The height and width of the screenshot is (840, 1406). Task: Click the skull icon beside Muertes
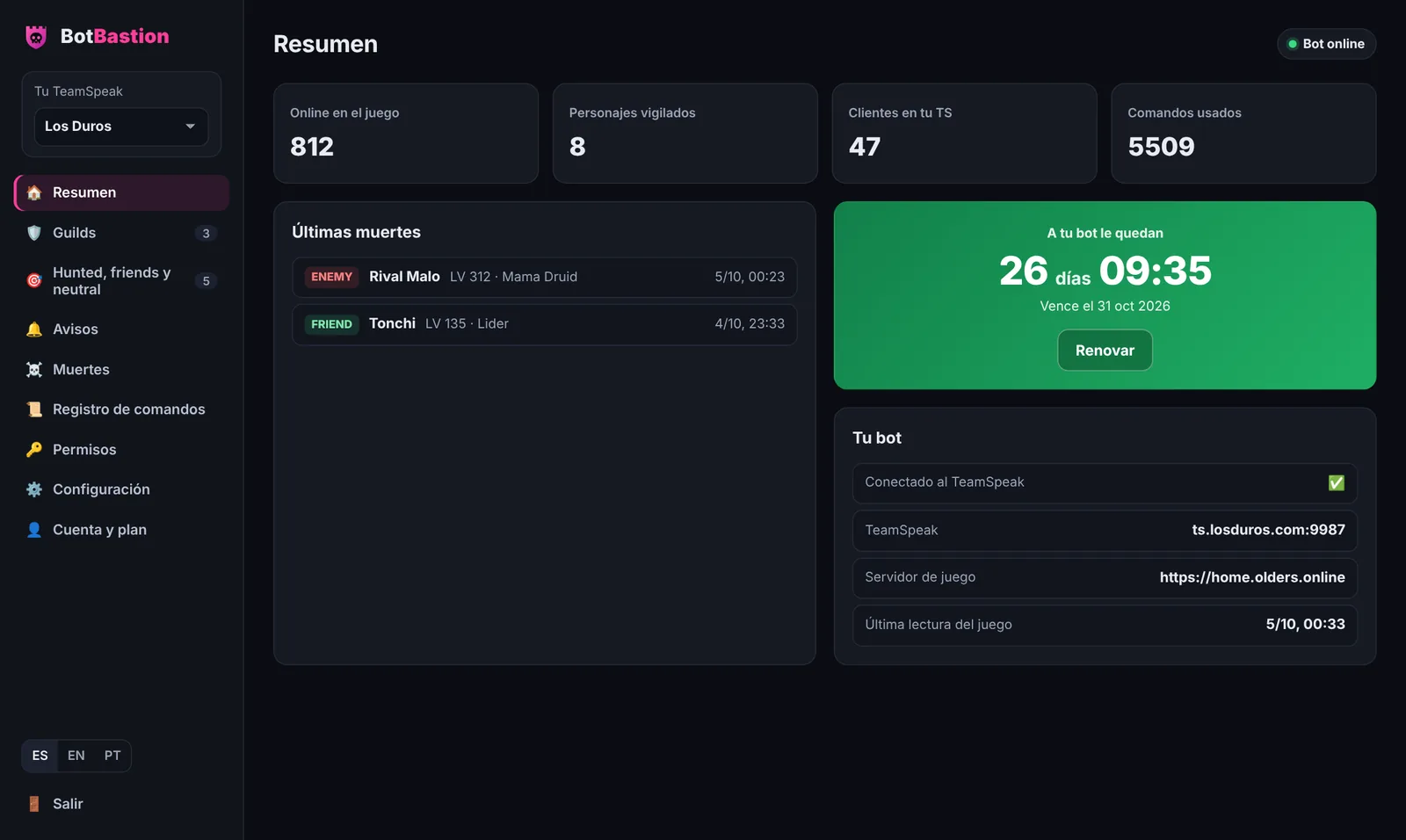tap(34, 370)
